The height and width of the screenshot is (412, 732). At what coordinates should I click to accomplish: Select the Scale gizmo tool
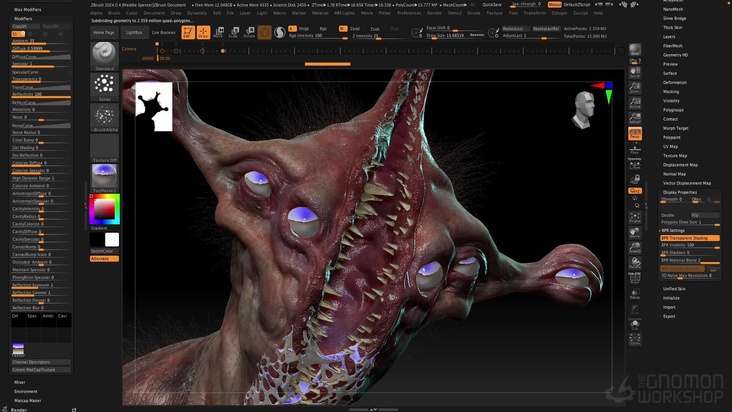coord(234,32)
